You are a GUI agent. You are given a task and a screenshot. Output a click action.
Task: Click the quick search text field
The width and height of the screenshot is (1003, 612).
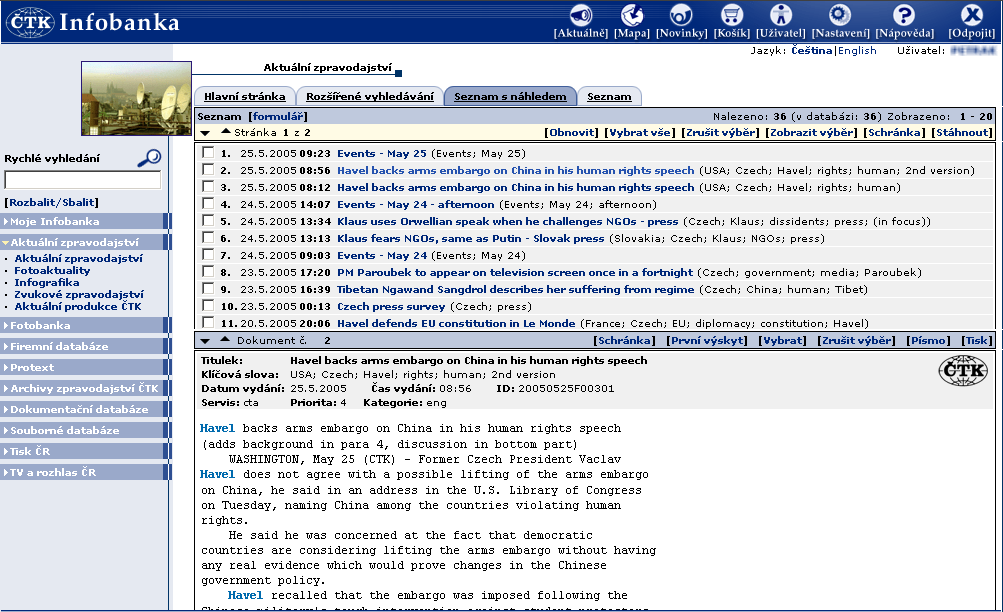(x=82, y=181)
